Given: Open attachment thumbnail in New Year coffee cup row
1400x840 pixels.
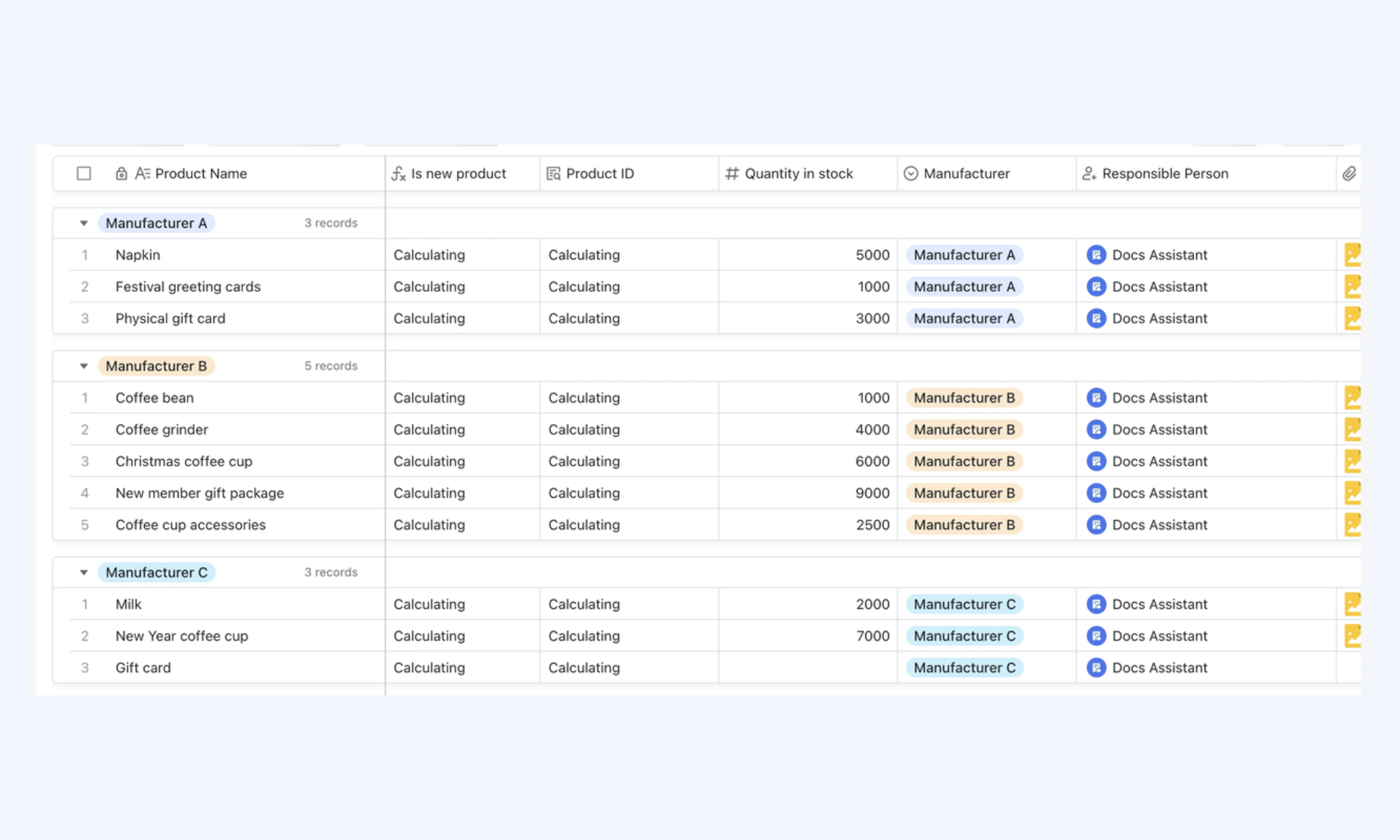Looking at the screenshot, I should pos(1352,636).
